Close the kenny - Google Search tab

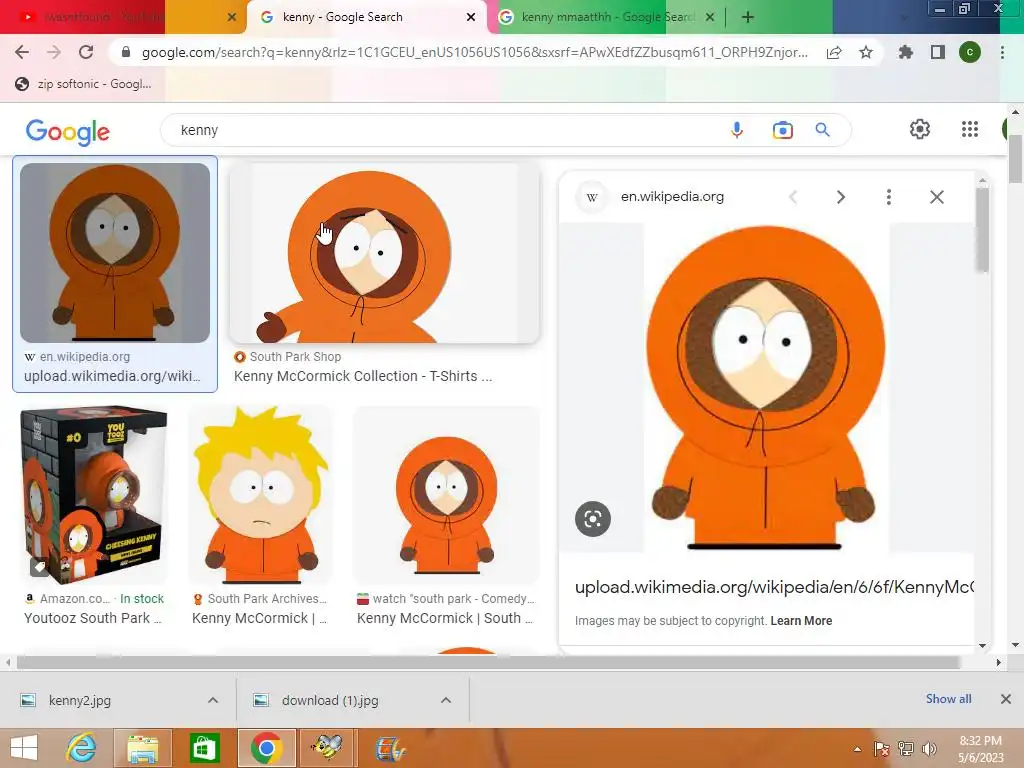(x=471, y=17)
